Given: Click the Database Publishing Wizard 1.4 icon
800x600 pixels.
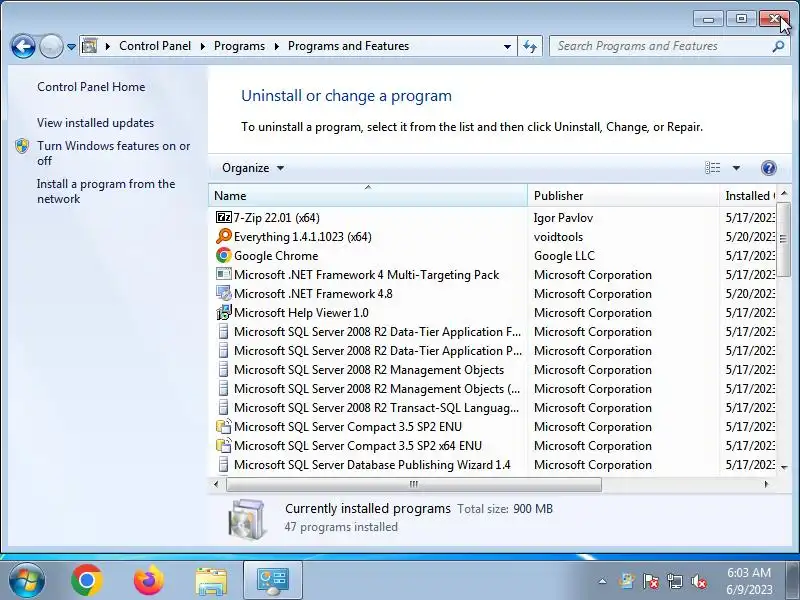Looking at the screenshot, I should pyautogui.click(x=223, y=464).
